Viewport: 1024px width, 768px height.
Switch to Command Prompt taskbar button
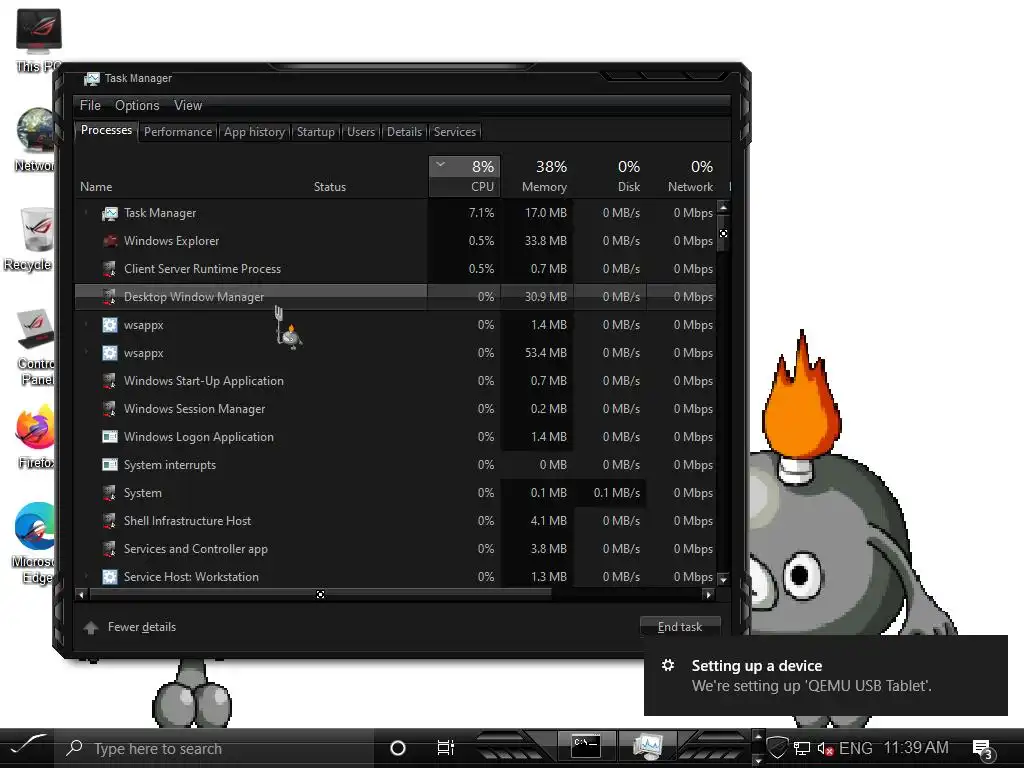click(x=586, y=746)
